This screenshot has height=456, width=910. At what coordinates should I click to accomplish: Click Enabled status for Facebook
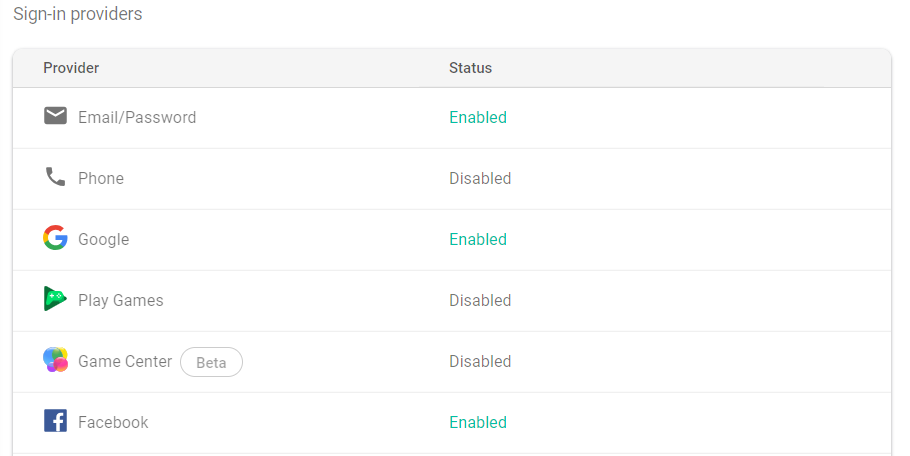478,423
